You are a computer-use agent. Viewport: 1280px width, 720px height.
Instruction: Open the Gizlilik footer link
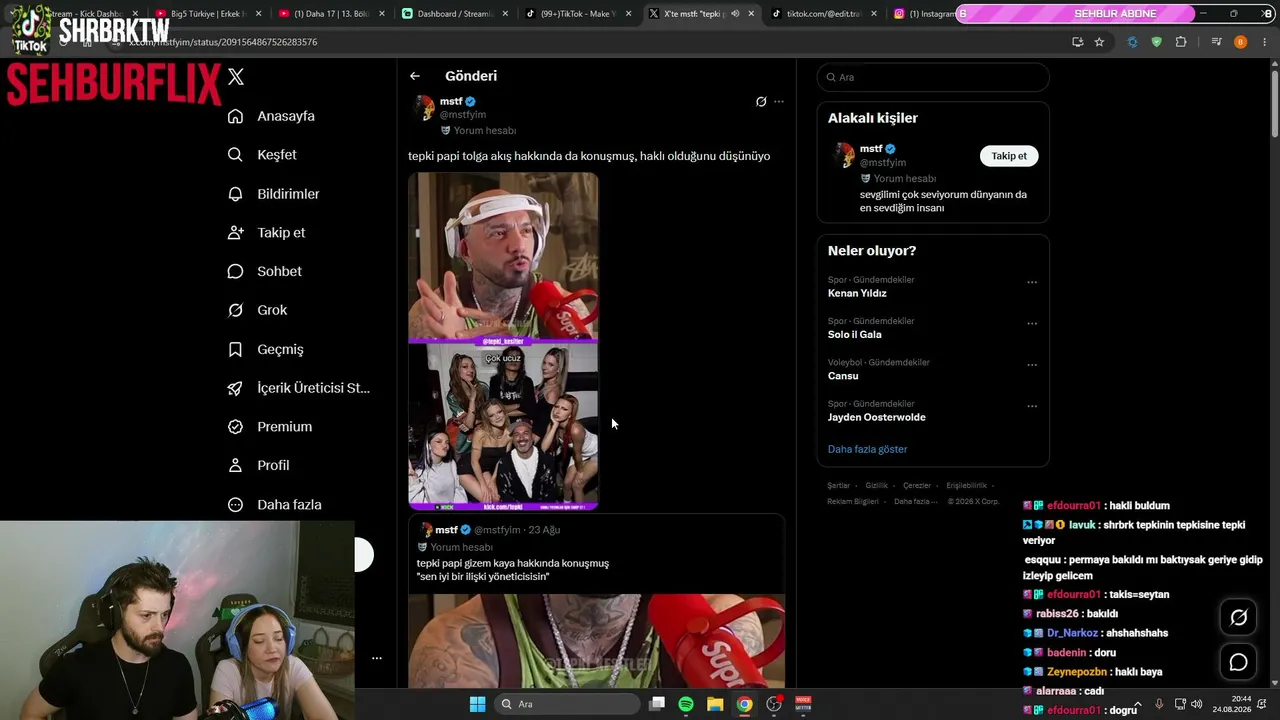coord(876,486)
